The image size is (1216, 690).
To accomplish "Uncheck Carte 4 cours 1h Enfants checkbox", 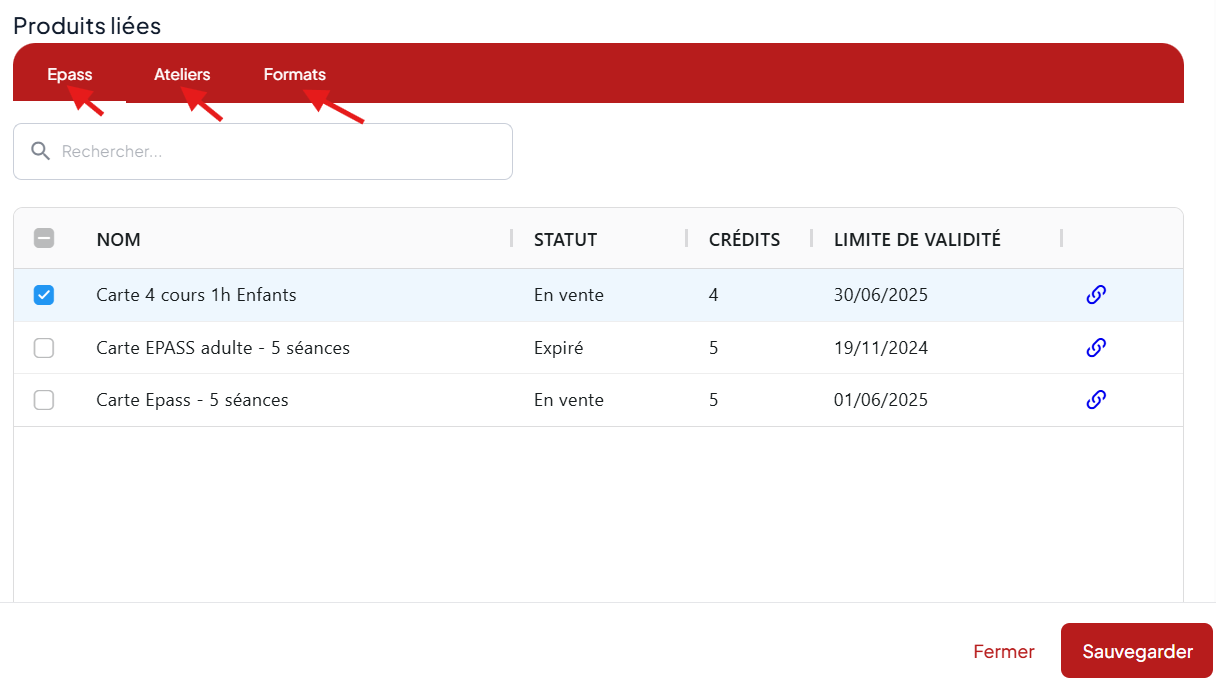I will pyautogui.click(x=44, y=295).
